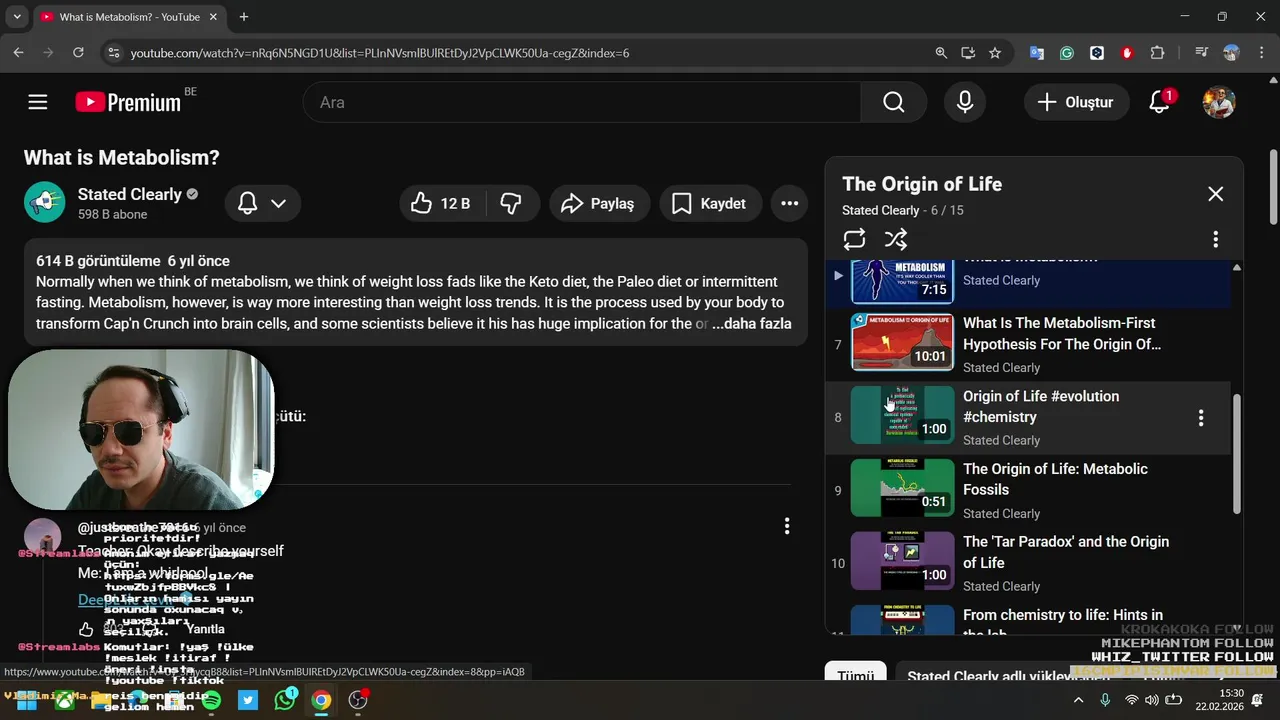Open taskbar volume control
Image resolution: width=1280 pixels, height=720 pixels.
pyautogui.click(x=1151, y=700)
